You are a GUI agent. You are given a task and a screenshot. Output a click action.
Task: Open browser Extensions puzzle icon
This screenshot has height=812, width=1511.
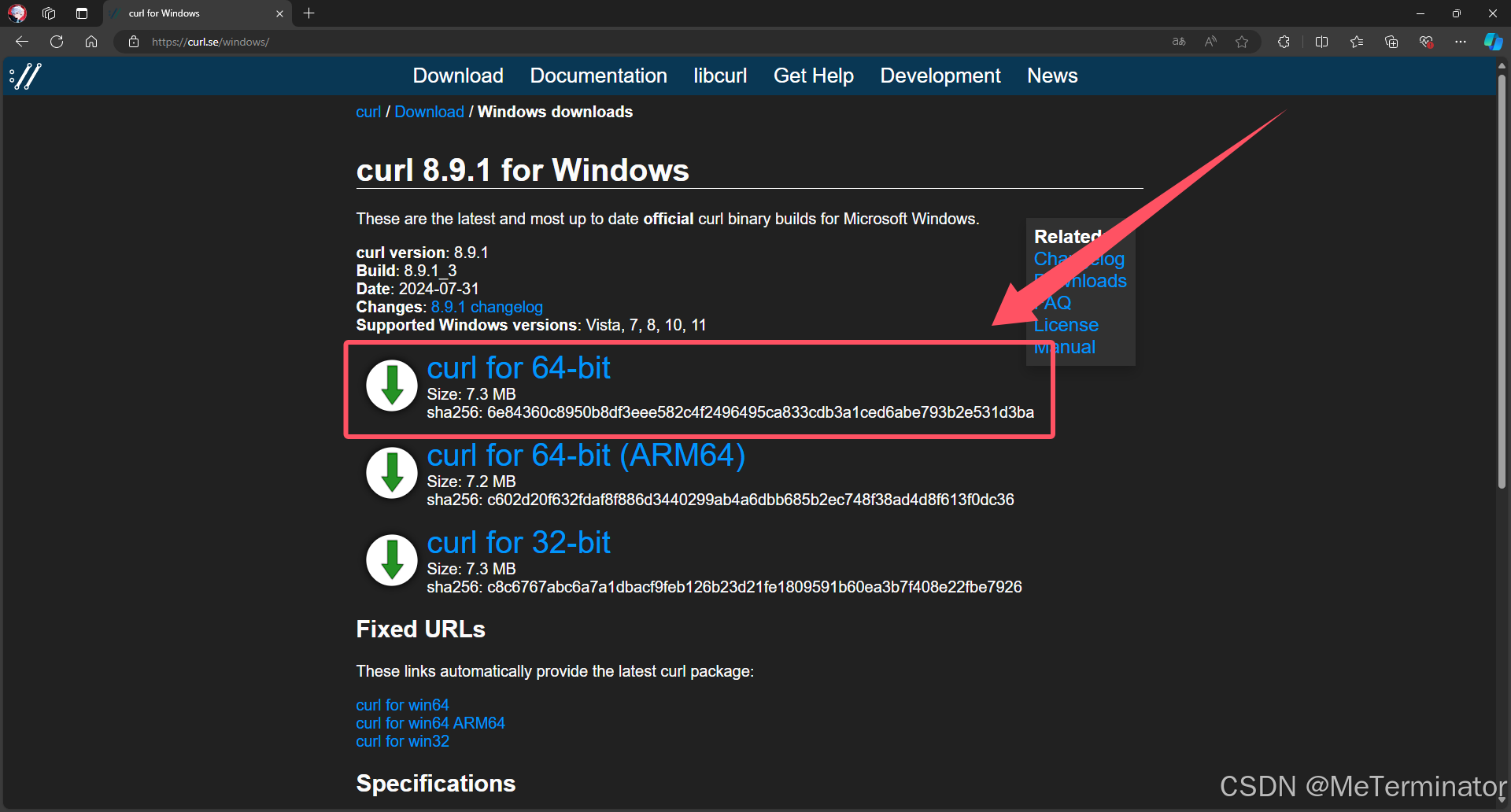[1284, 42]
